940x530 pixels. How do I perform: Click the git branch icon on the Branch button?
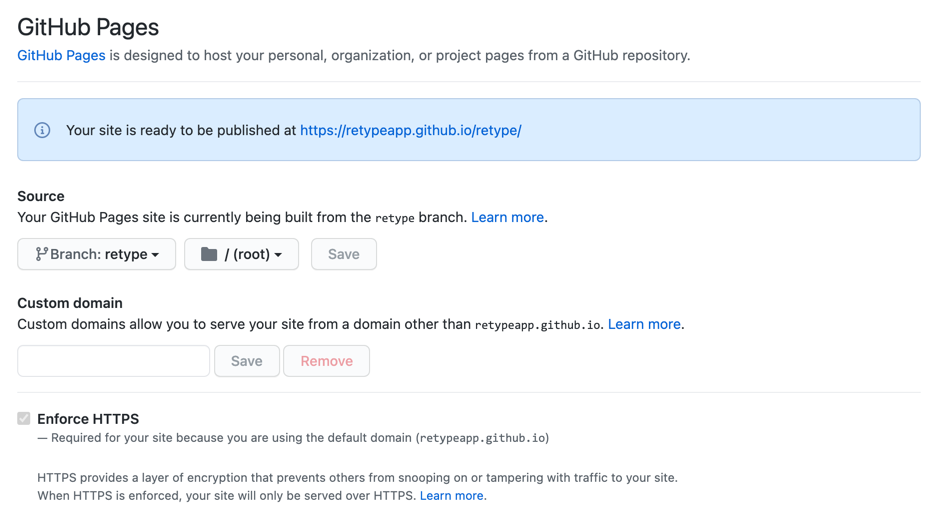(41, 254)
